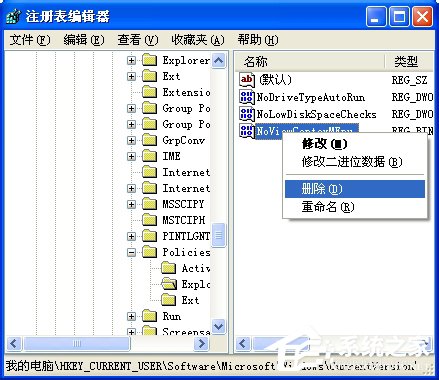The width and height of the screenshot is (439, 380).
Task: Expand the Run tree node
Action: (x=132, y=316)
